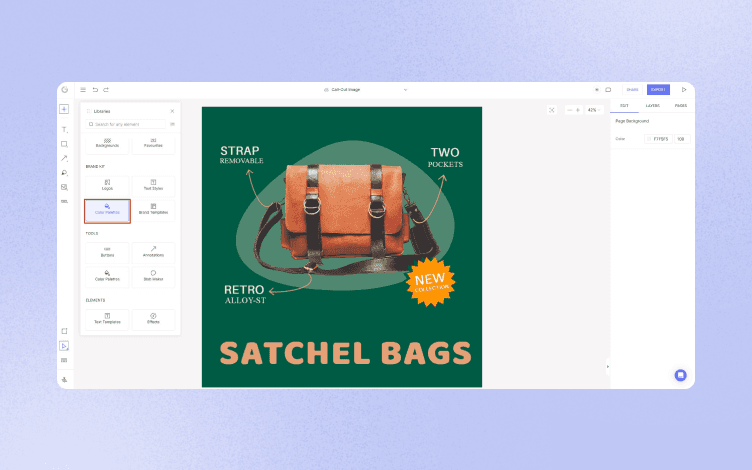Open the Text Styles tile
This screenshot has height=470, width=752.
pos(153,185)
